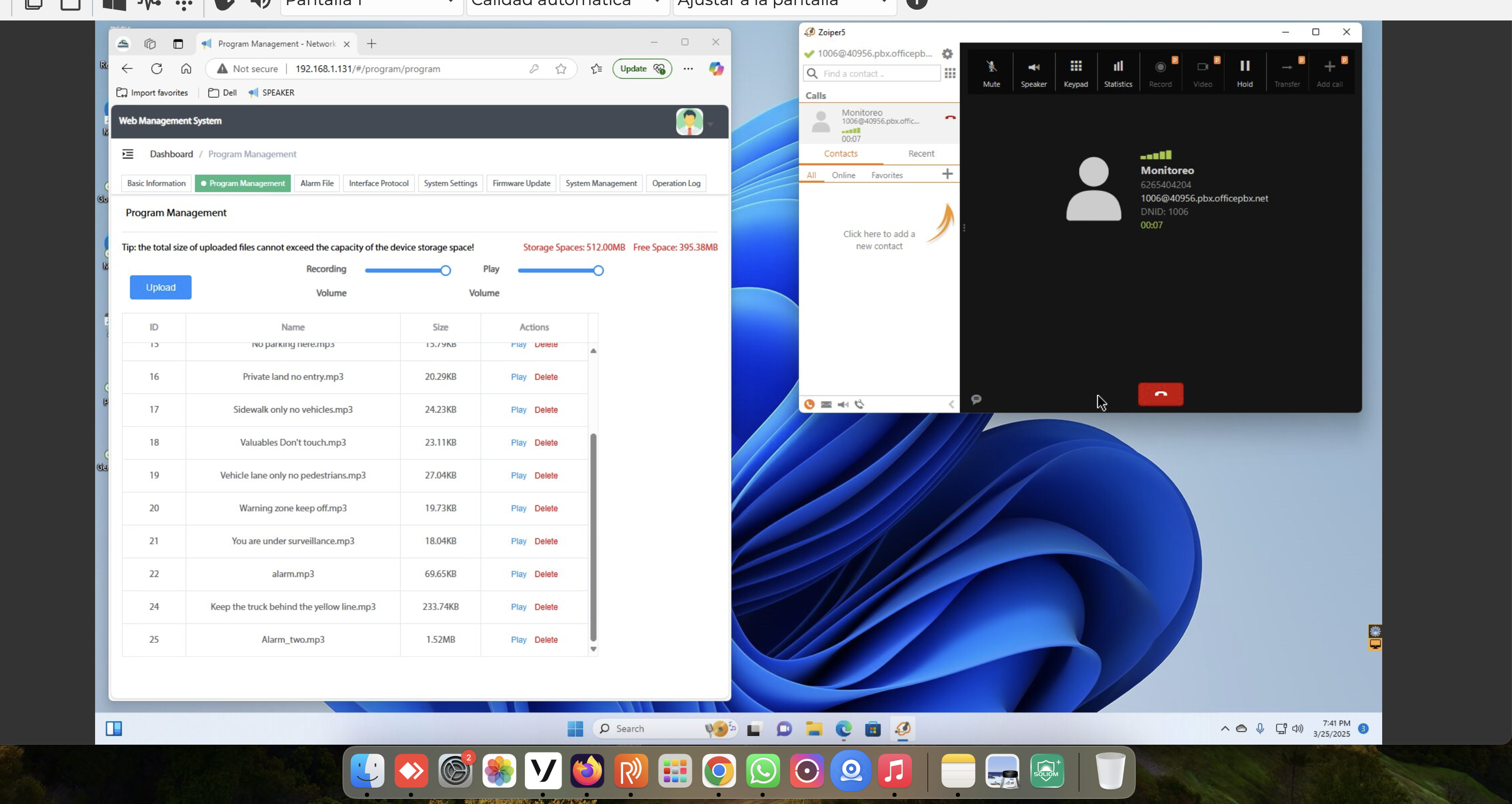Viewport: 1512px width, 804px height.
Task: Reload the page in Edge browser
Action: click(157, 69)
